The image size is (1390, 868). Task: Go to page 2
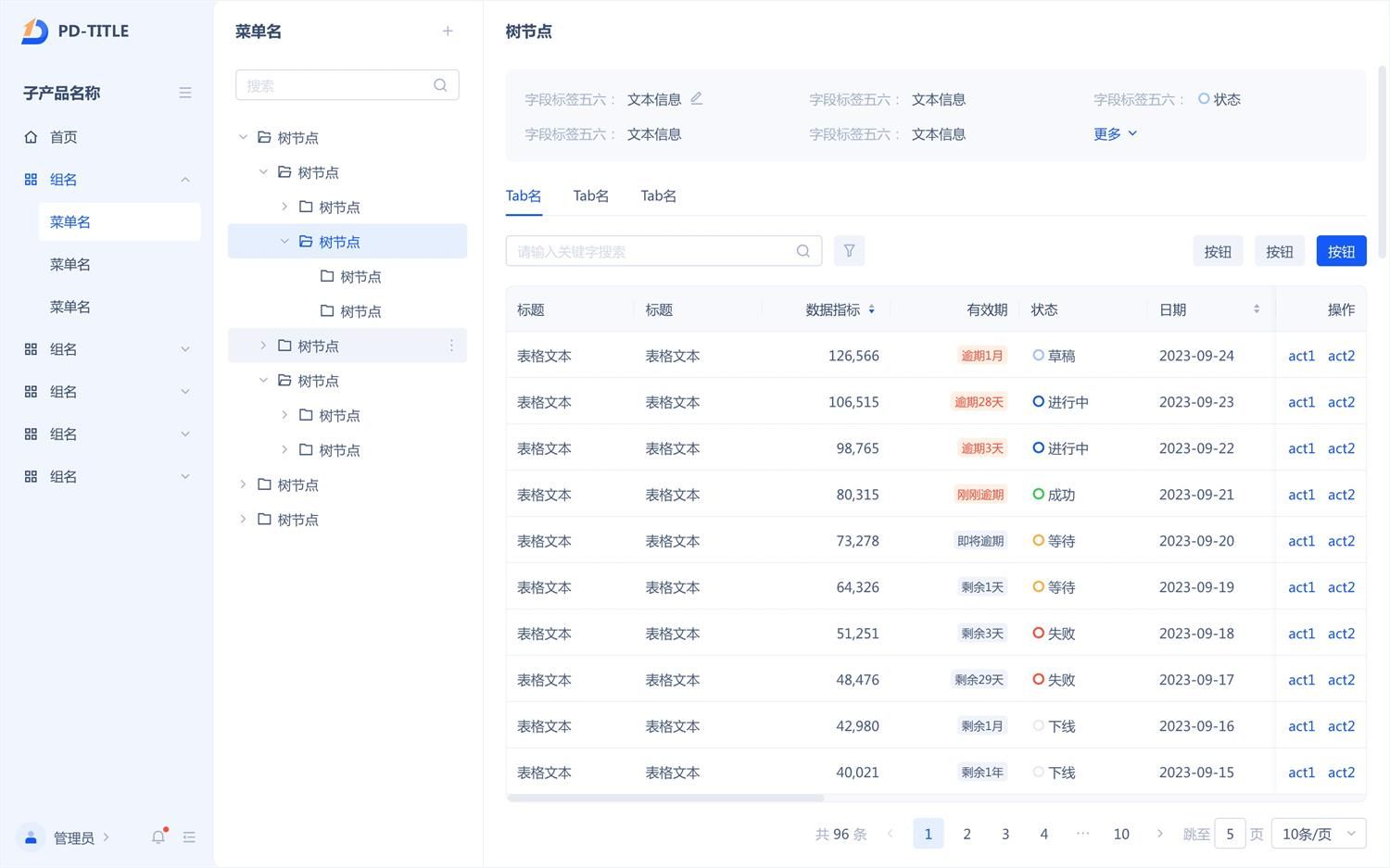(x=967, y=834)
